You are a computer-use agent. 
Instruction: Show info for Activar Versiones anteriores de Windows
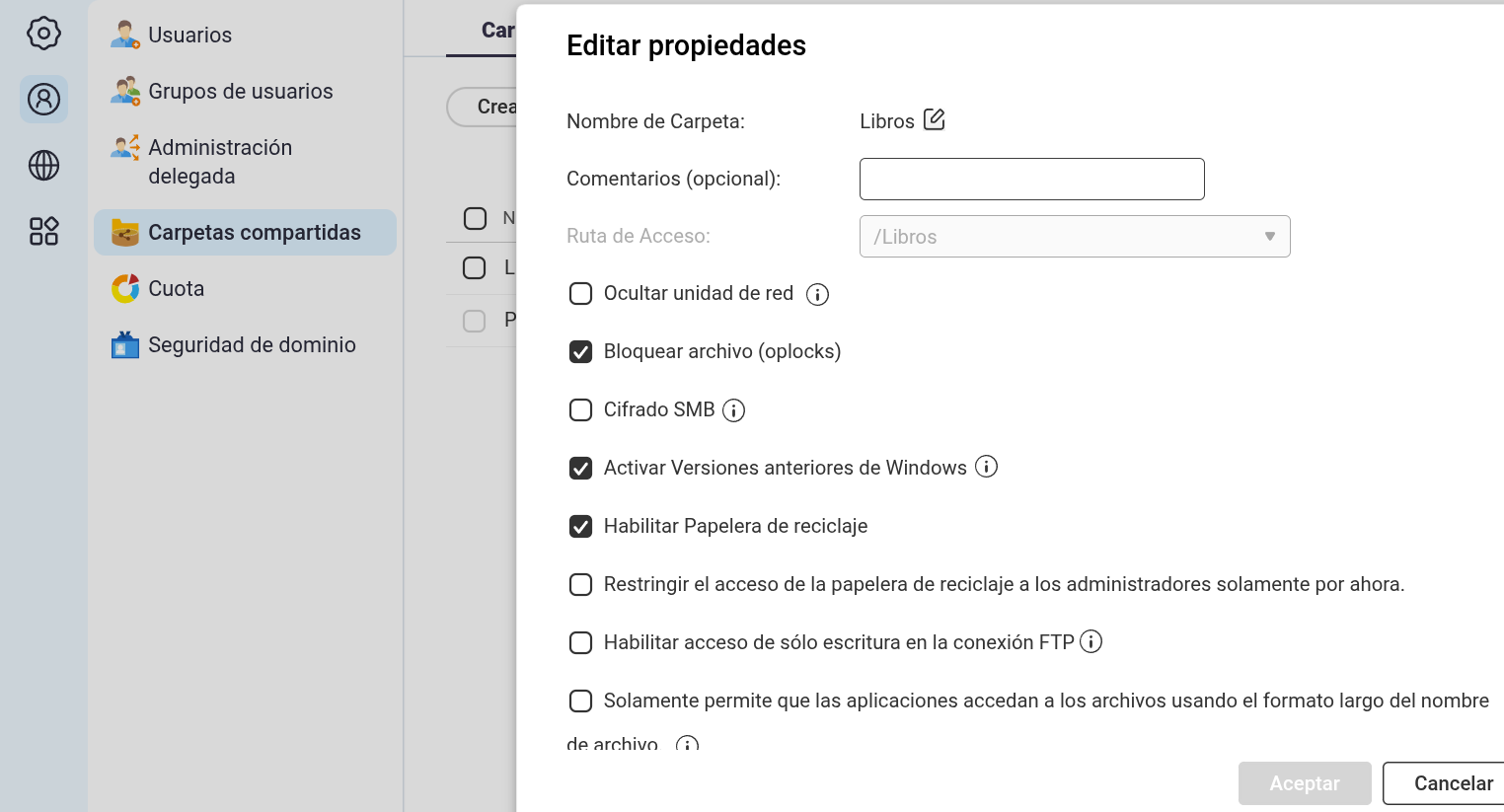tap(986, 467)
